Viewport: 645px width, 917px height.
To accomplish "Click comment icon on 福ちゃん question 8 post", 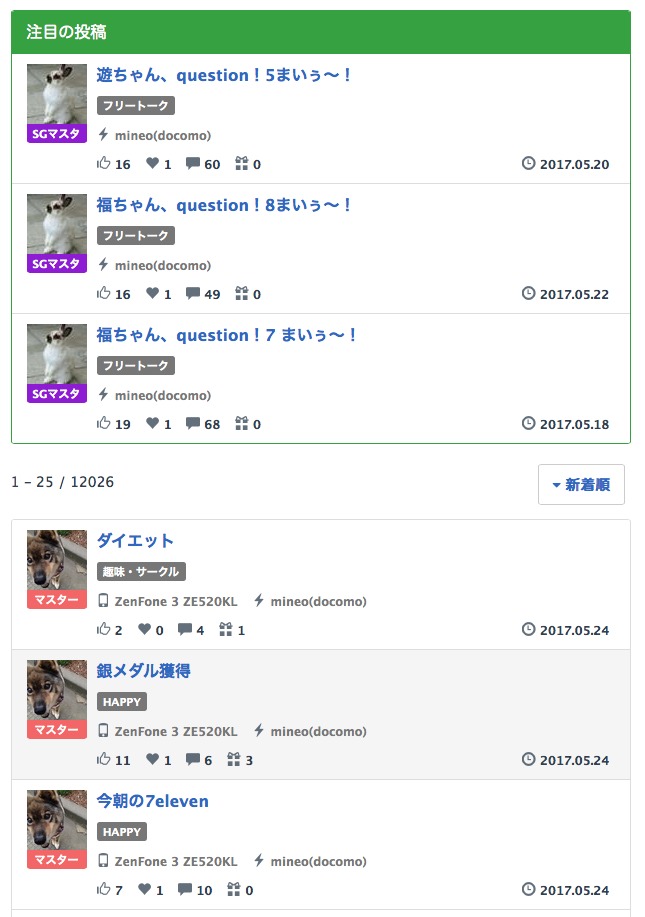I will click(192, 294).
